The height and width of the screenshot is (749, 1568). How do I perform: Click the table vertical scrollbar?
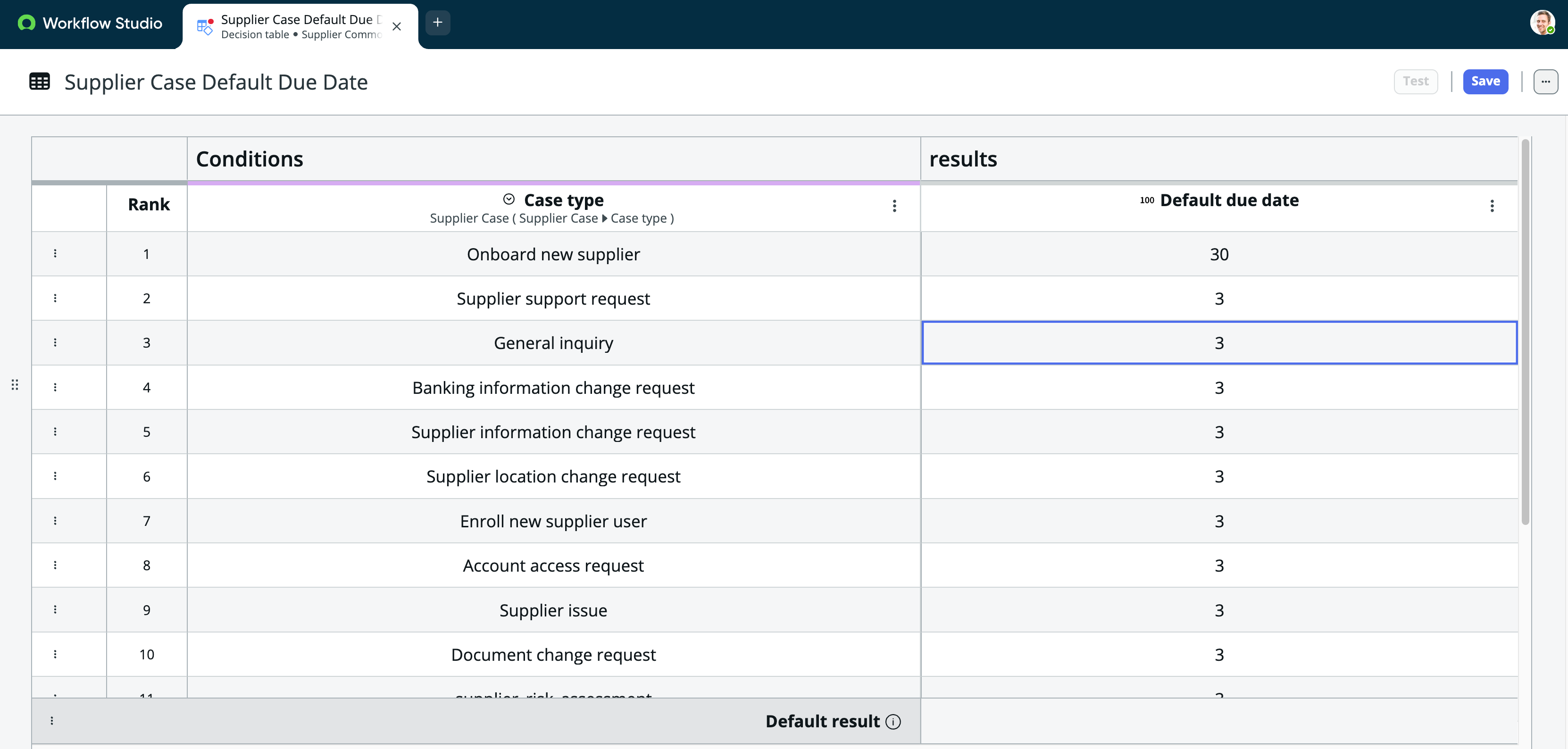[1525, 332]
